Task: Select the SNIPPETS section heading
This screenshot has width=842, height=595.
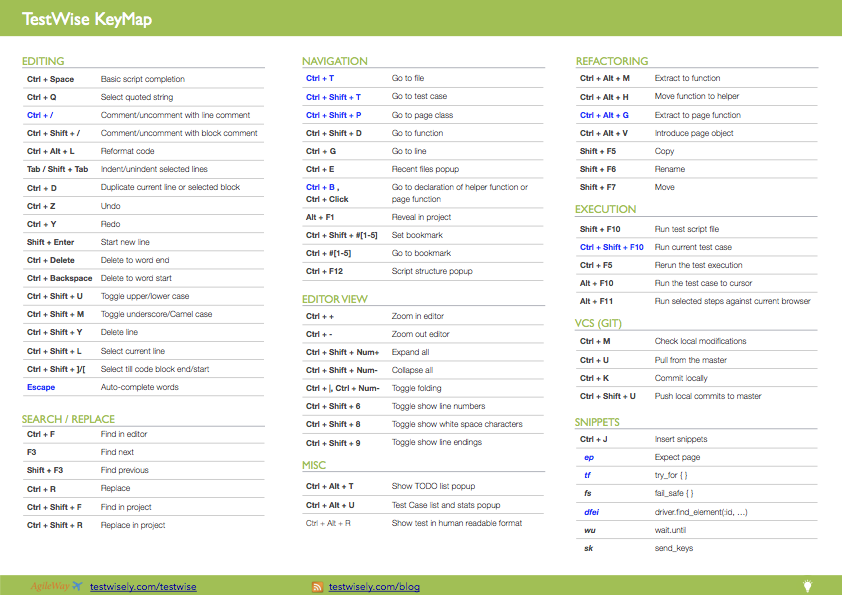Action: (597, 422)
